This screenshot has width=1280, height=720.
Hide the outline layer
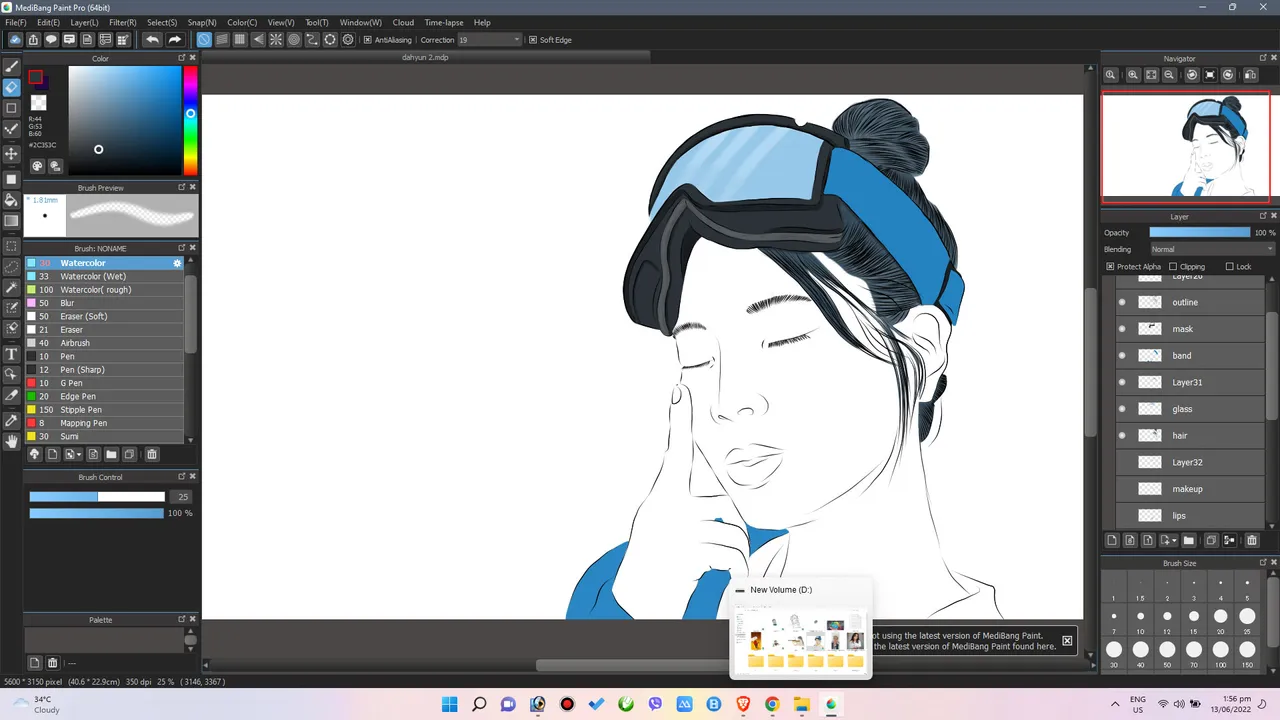[x=1122, y=302]
